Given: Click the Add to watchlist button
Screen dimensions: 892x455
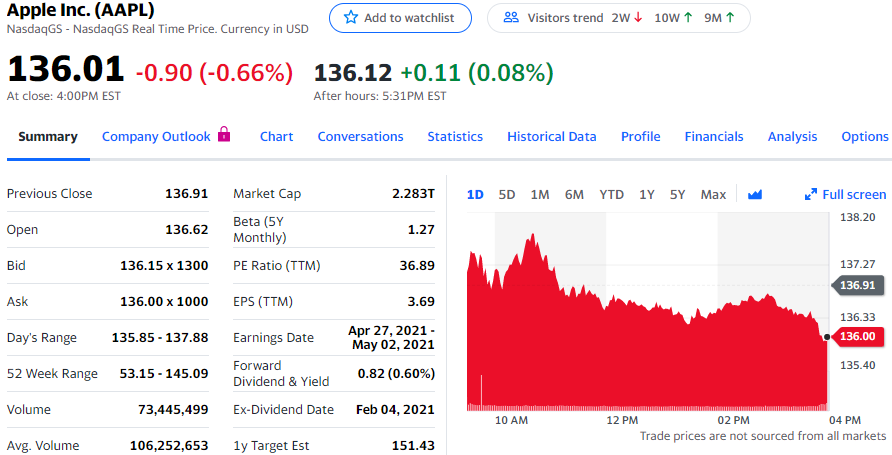Looking at the screenshot, I should pos(400,18).
